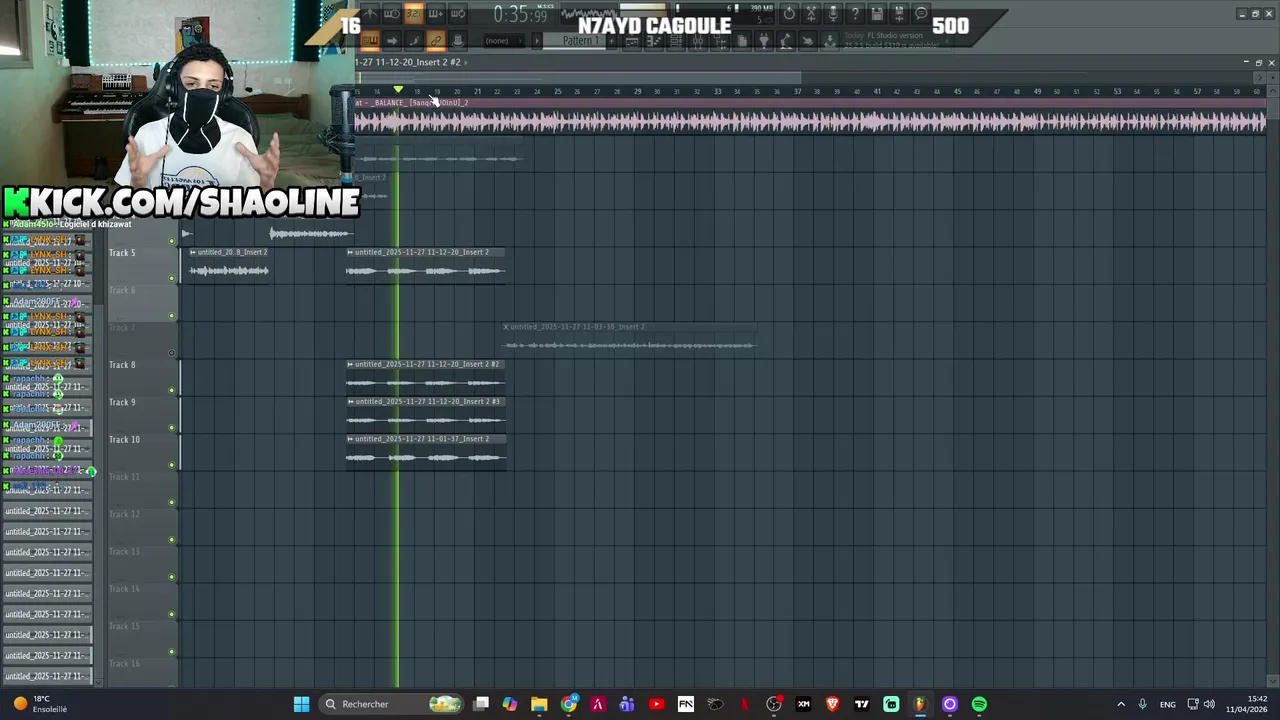
Task: Open clip menu on Track 9's Insert 2 #3 clip
Action: click(x=350, y=401)
